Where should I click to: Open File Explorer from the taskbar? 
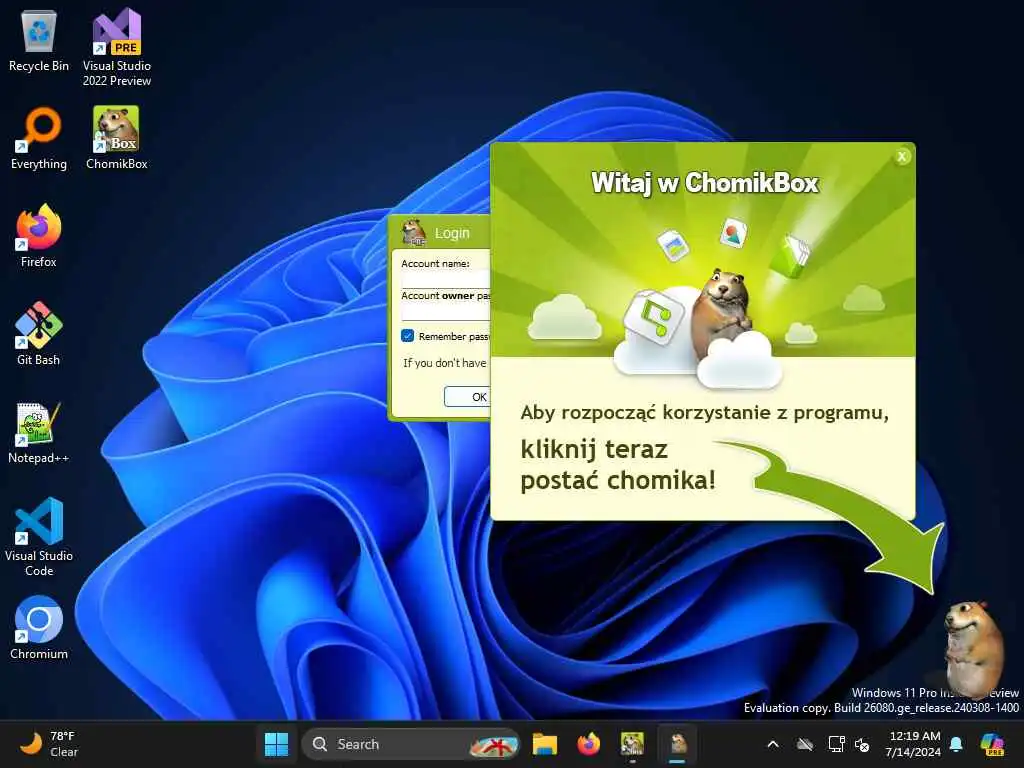[x=545, y=744]
